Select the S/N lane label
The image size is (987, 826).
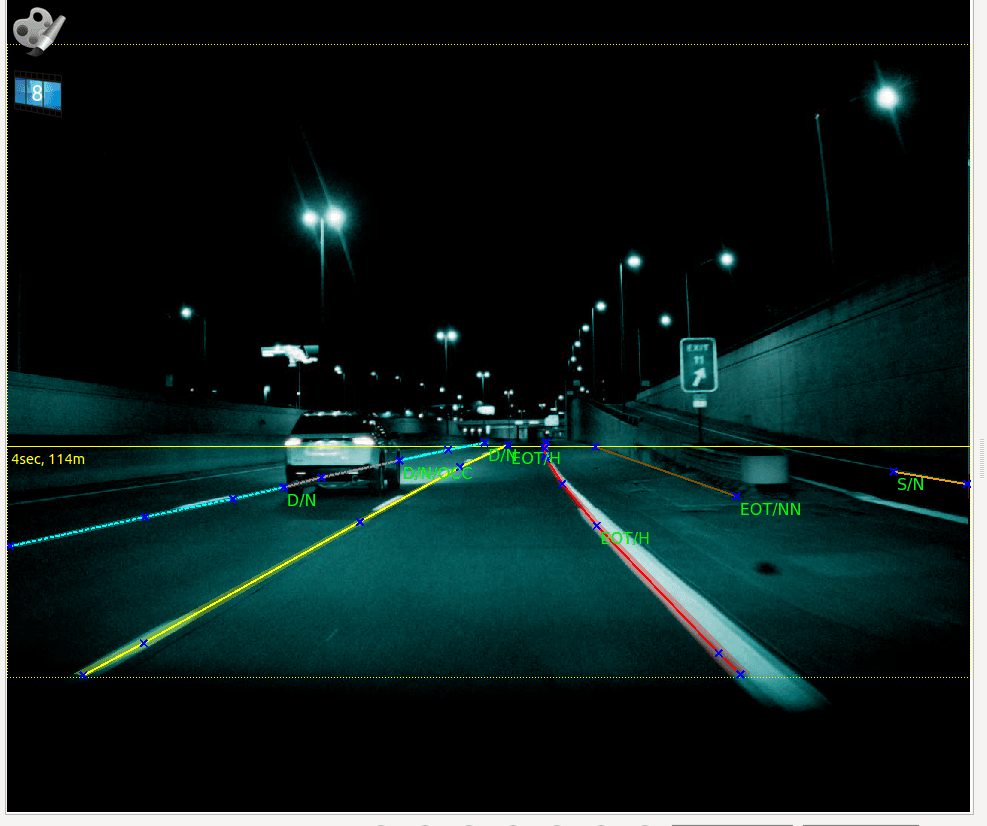point(910,484)
